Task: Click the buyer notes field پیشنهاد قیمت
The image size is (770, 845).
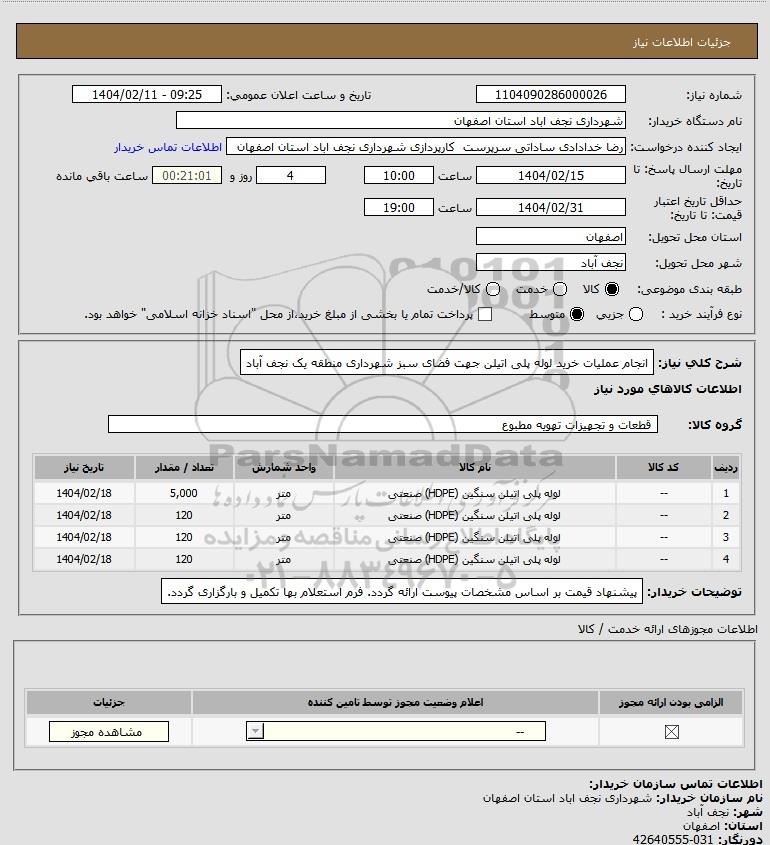Action: click(x=402, y=592)
